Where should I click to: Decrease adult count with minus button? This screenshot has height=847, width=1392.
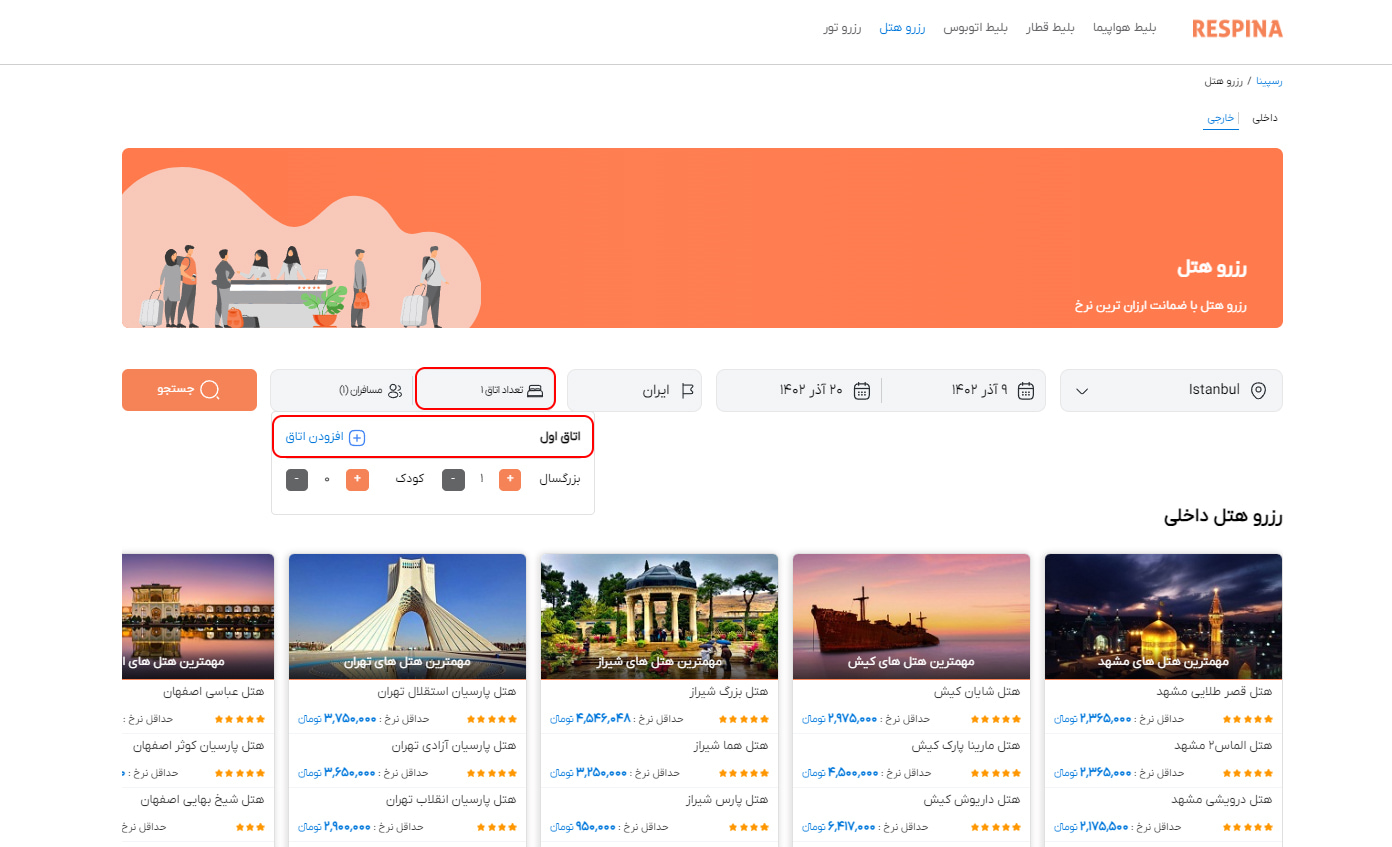pos(453,480)
